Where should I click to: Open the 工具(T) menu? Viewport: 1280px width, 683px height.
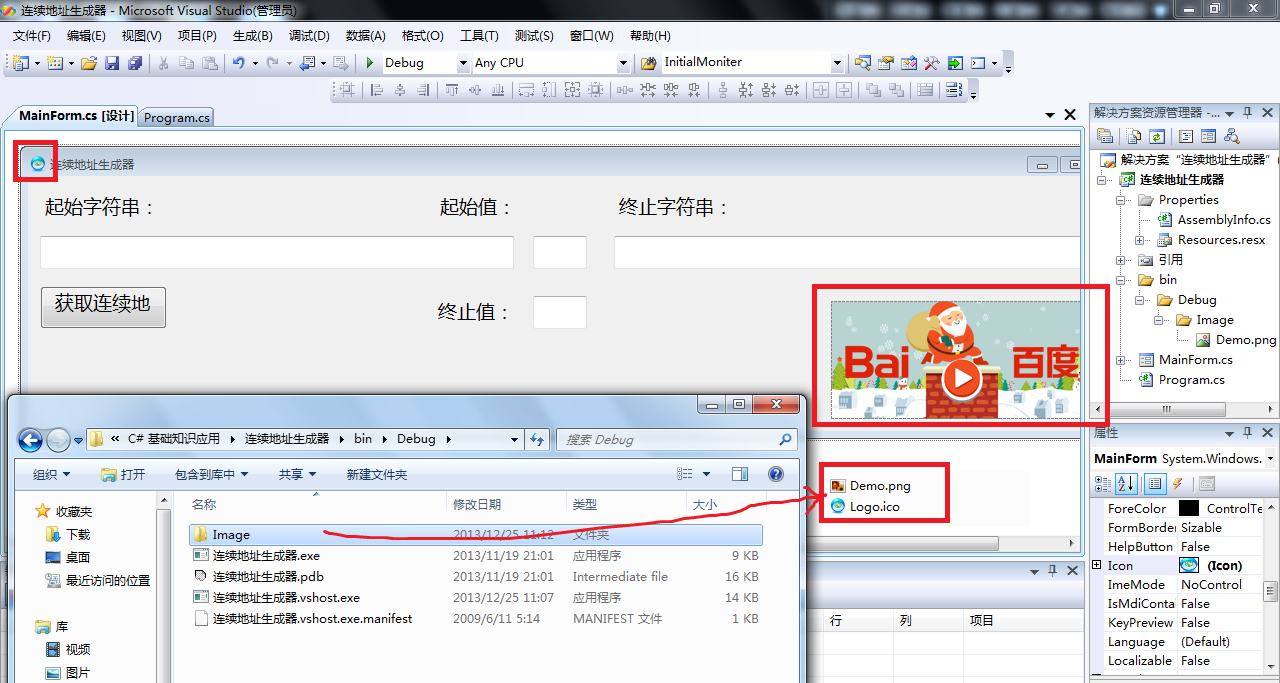point(479,36)
